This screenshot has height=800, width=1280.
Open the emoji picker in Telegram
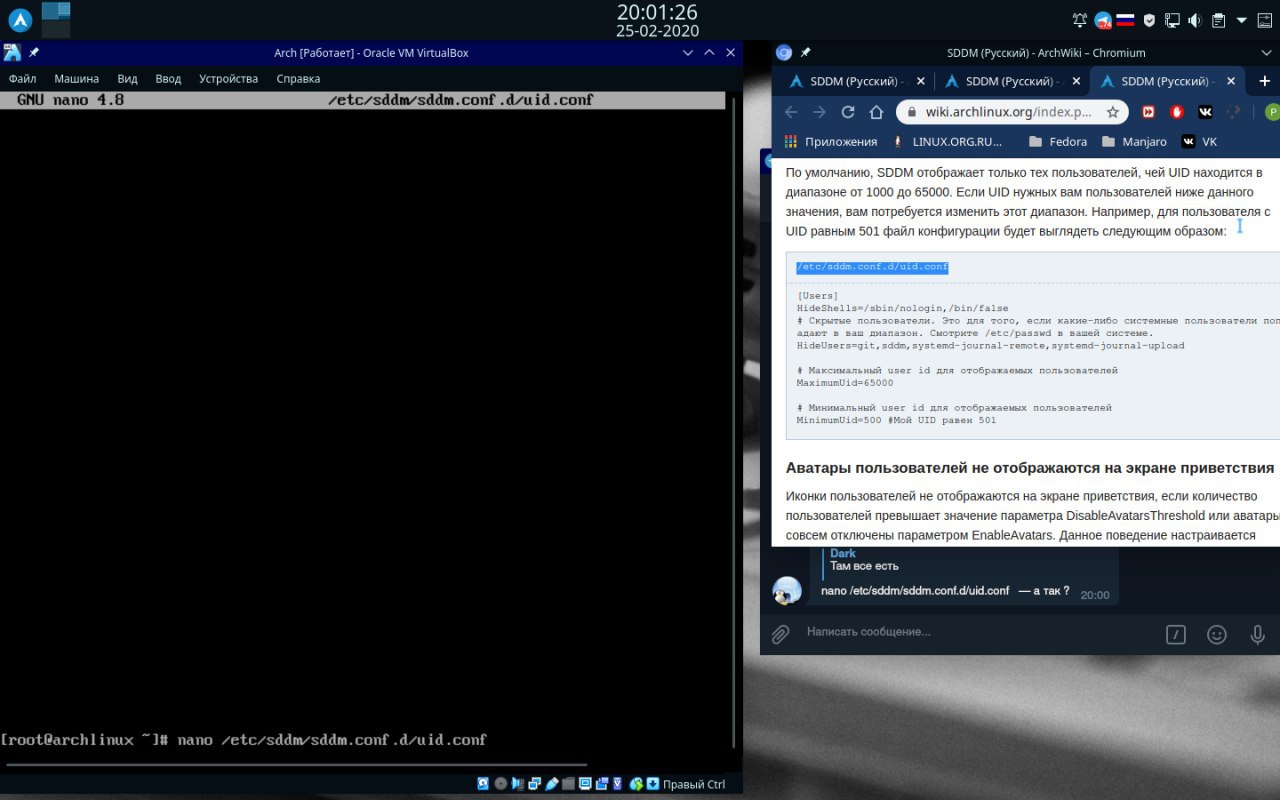tap(1217, 634)
